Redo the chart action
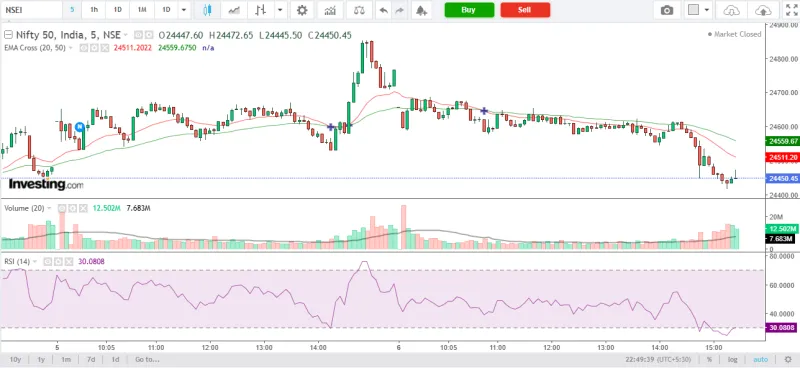Image resolution: width=800 pixels, height=368 pixels. [x=399, y=10]
